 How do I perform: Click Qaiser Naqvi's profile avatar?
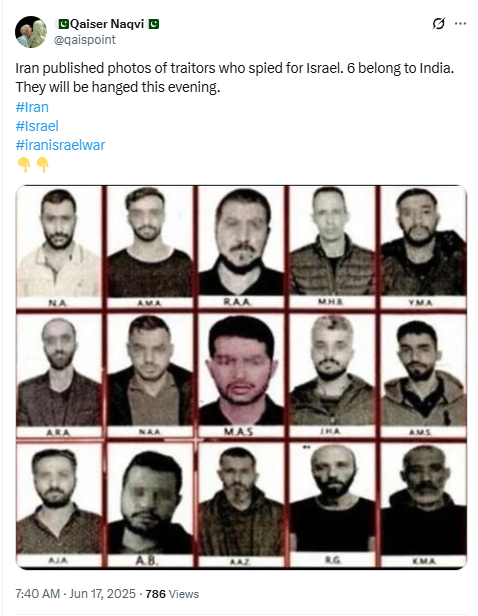point(31,32)
